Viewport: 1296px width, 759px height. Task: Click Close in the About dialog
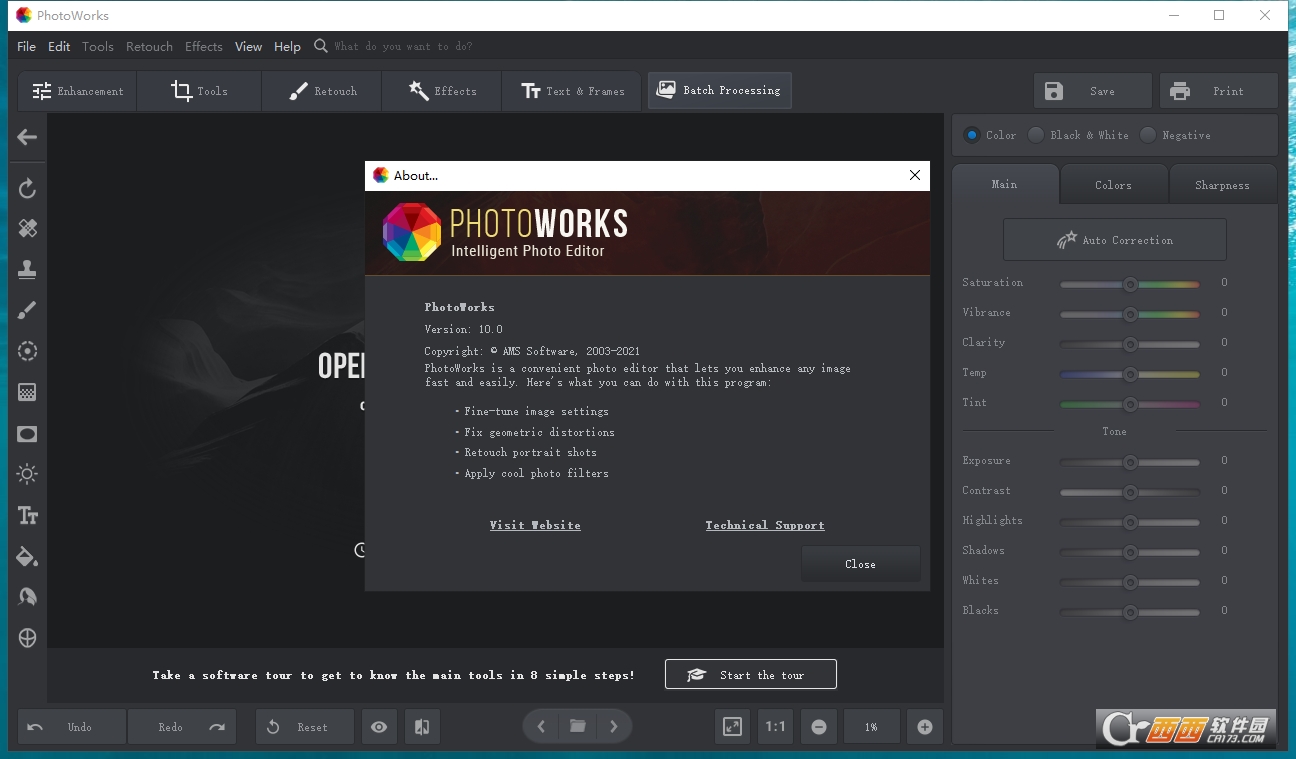(x=860, y=564)
